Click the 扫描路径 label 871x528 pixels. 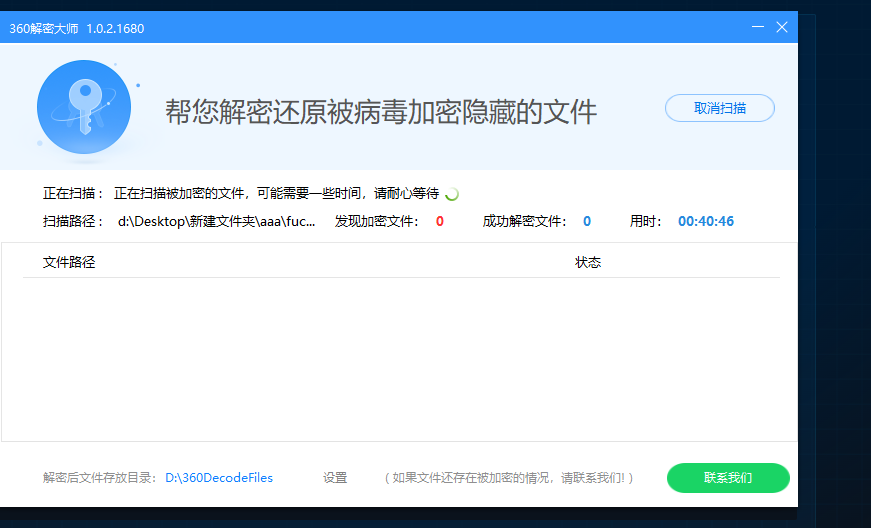(x=73, y=221)
